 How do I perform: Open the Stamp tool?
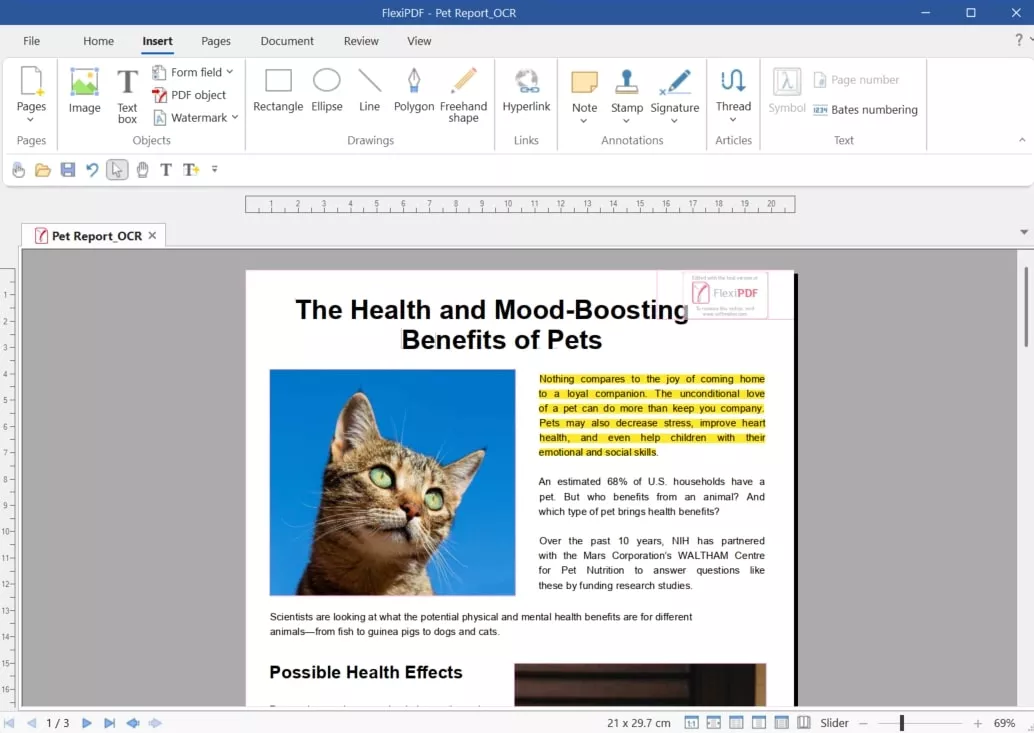click(626, 90)
